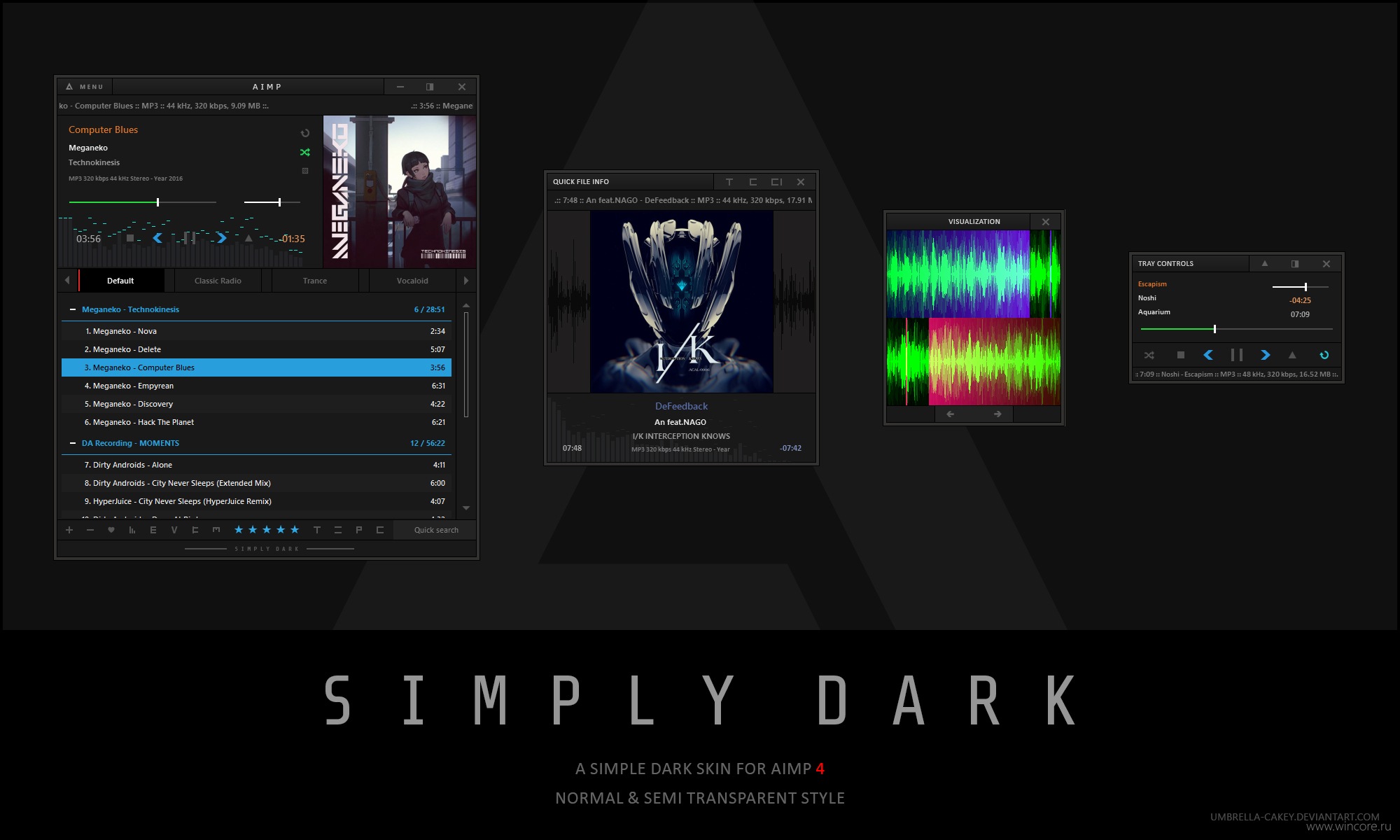Viewport: 1400px width, 840px height.
Task: Select highlighted track Meganeko - Computer Blues
Action: point(256,367)
